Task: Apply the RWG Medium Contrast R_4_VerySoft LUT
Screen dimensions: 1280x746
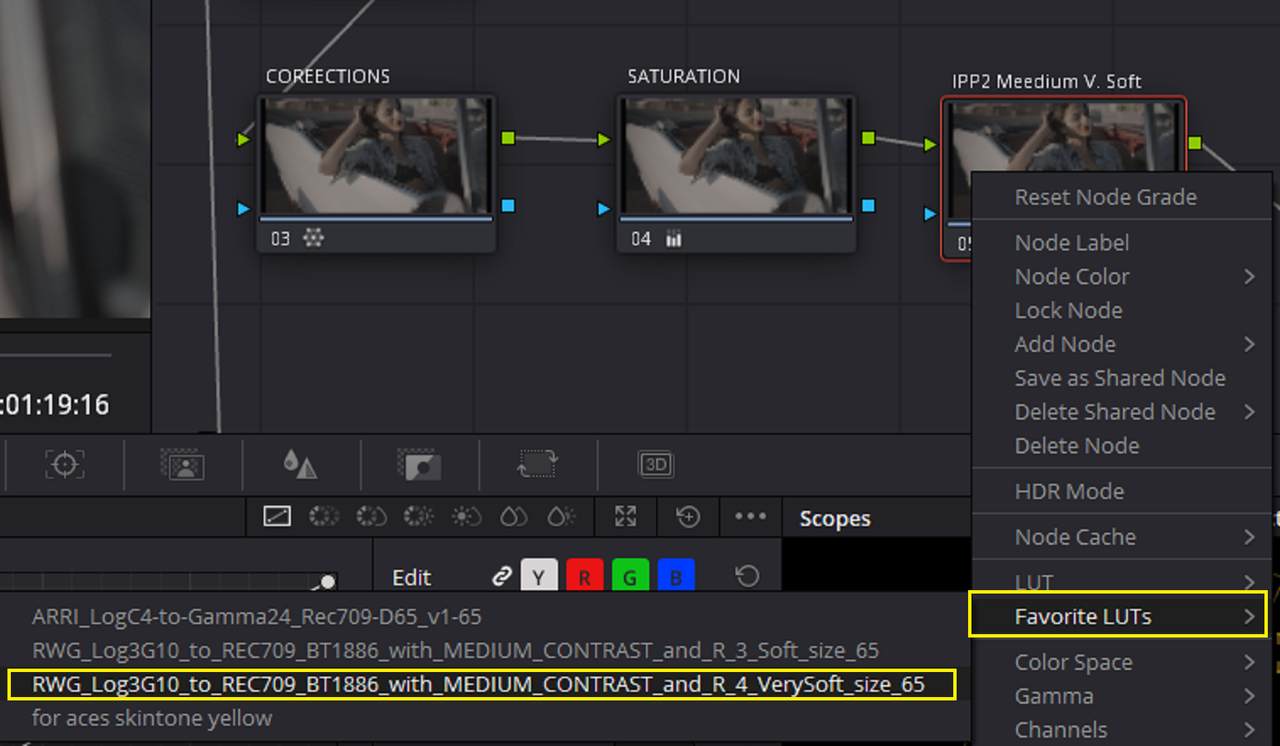Action: (x=481, y=685)
